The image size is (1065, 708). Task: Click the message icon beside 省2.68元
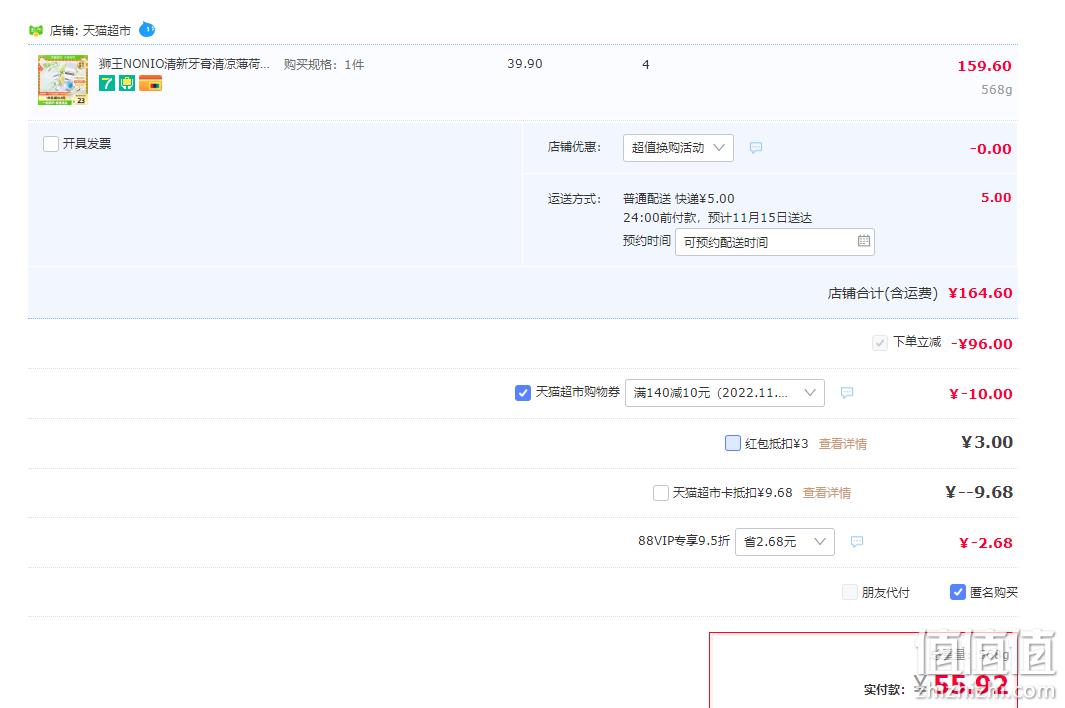(x=856, y=542)
